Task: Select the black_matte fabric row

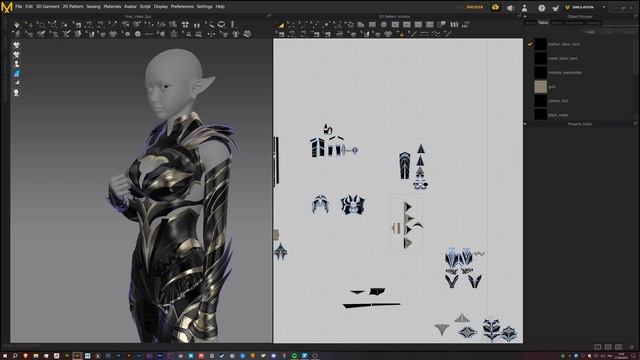Action: (584, 115)
